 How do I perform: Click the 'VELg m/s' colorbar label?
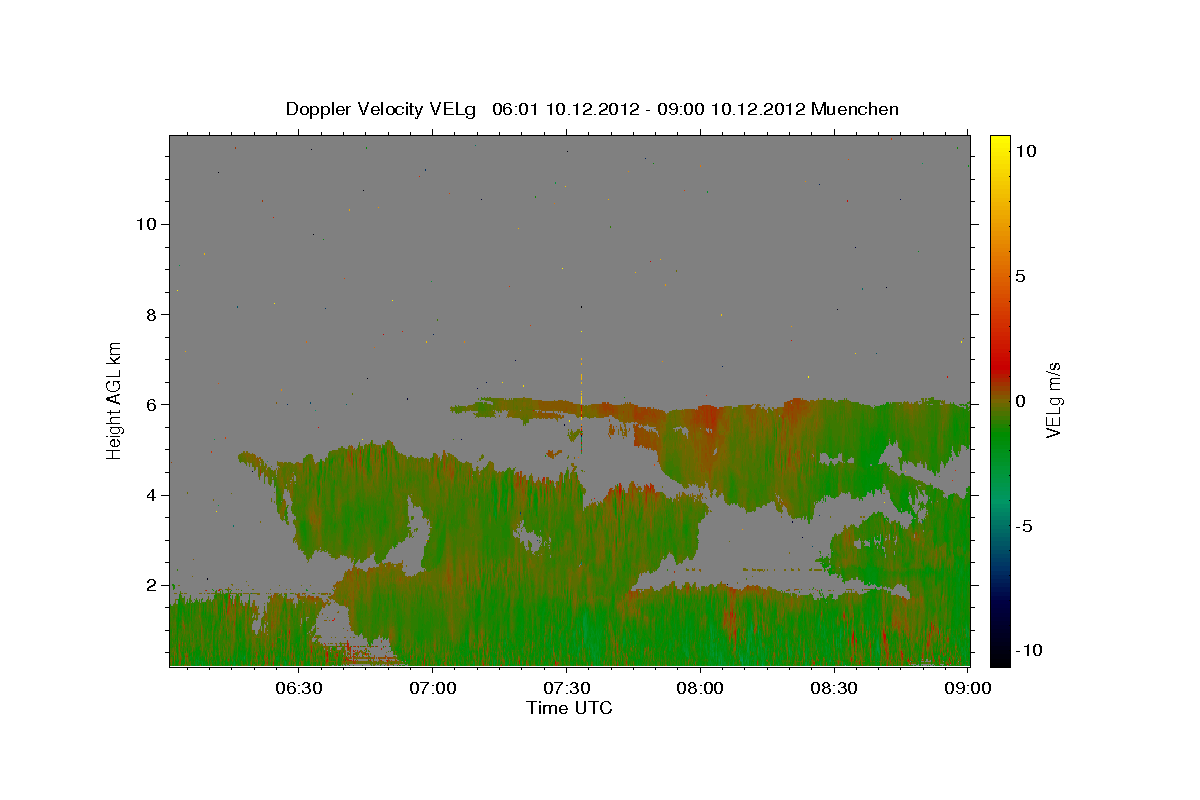click(x=1053, y=400)
